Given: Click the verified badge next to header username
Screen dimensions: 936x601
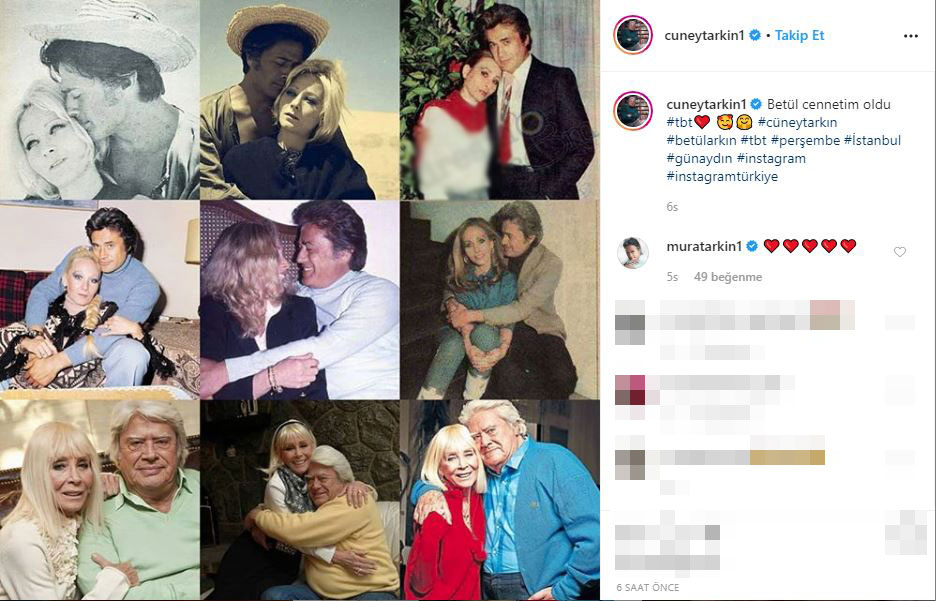Looking at the screenshot, I should pos(755,35).
